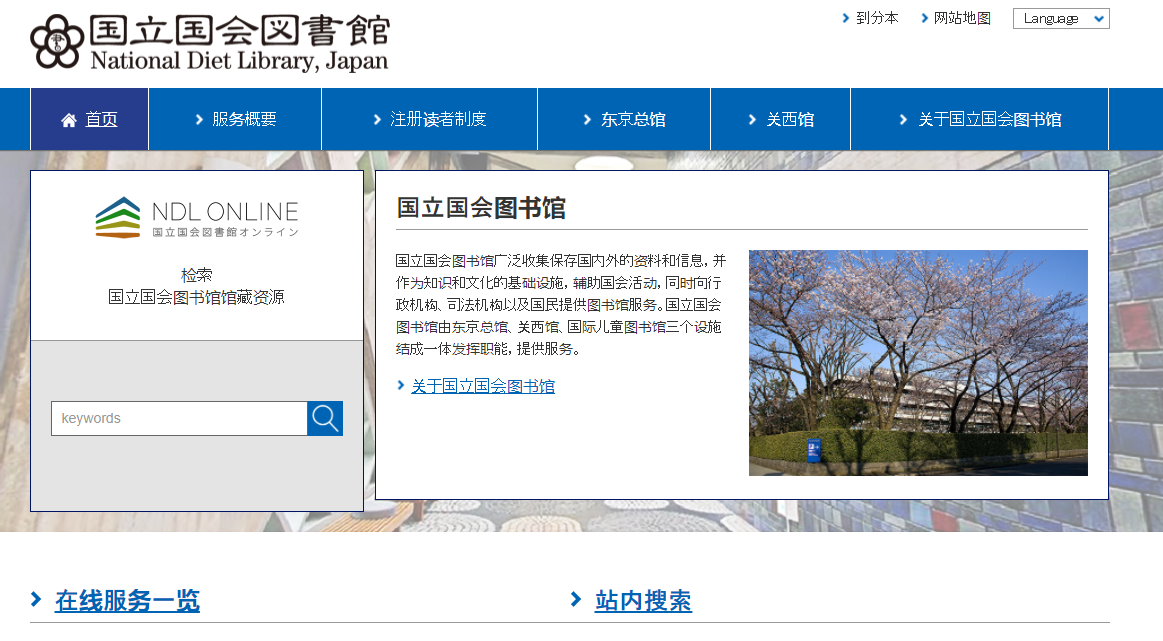
Task: Click into the keywords search field
Action: pos(179,418)
